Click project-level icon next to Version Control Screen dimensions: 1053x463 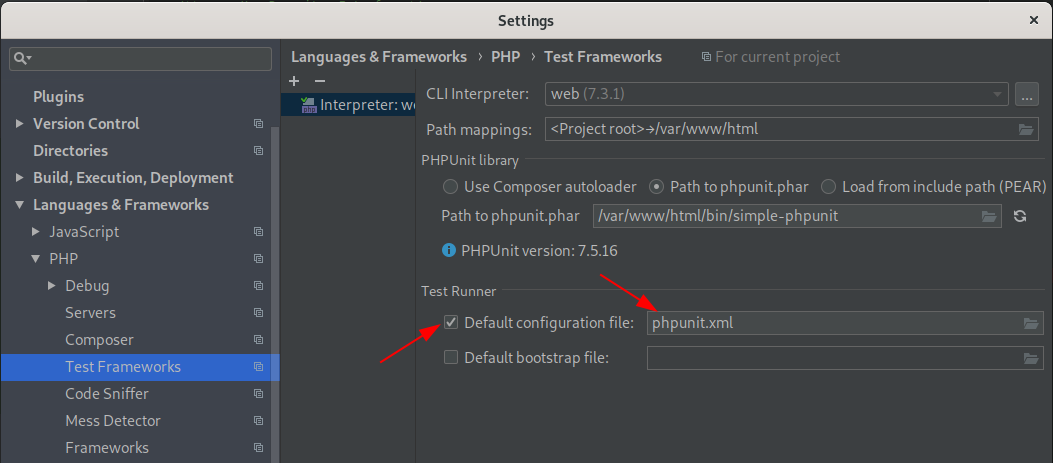click(258, 124)
